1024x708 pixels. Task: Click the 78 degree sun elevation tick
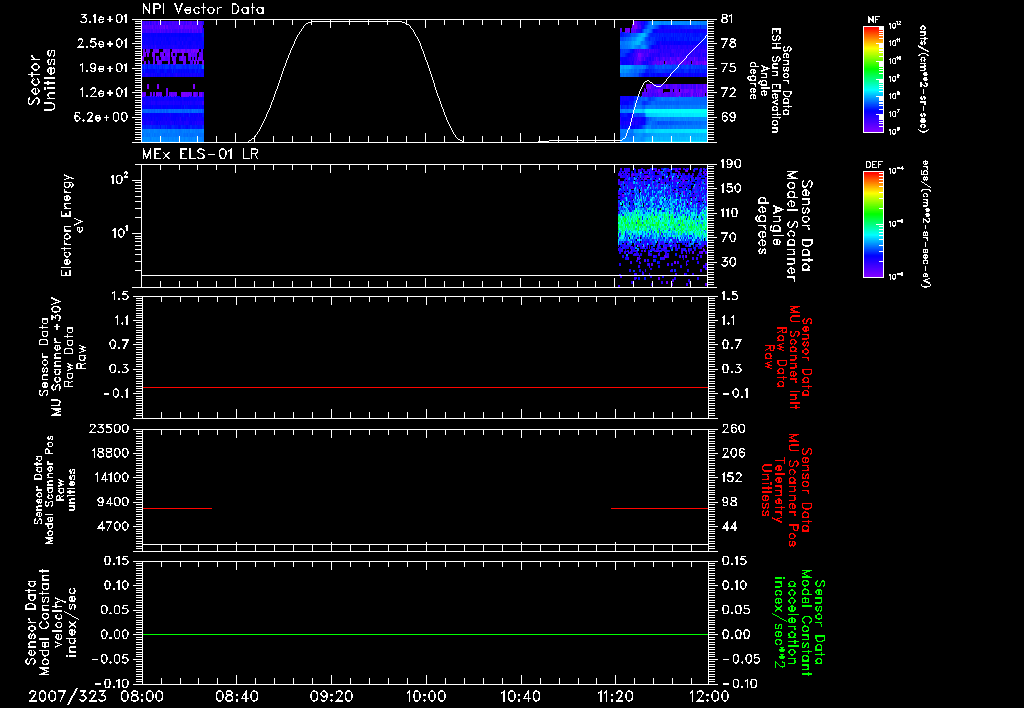pyautogui.click(x=728, y=43)
